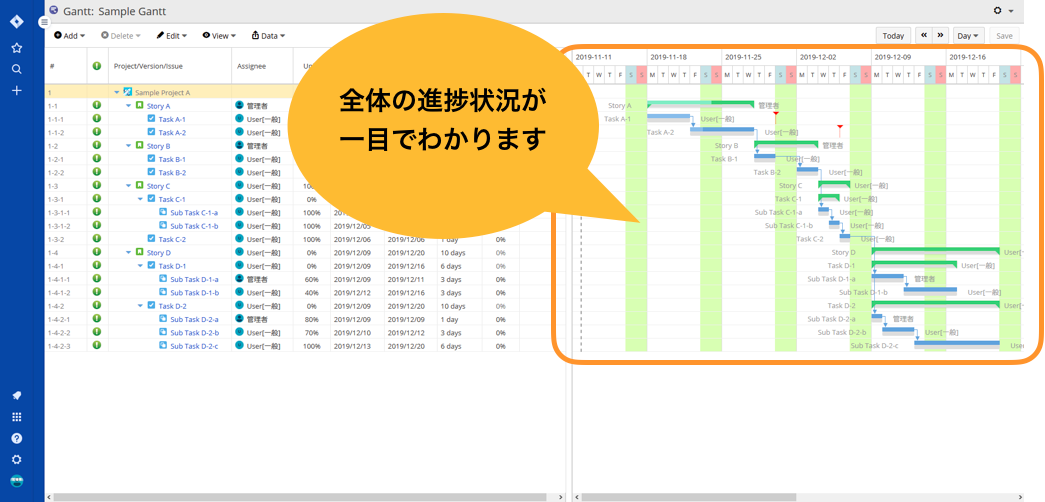Open the Data menu
The width and height of the screenshot is (1045, 502).
(x=268, y=36)
